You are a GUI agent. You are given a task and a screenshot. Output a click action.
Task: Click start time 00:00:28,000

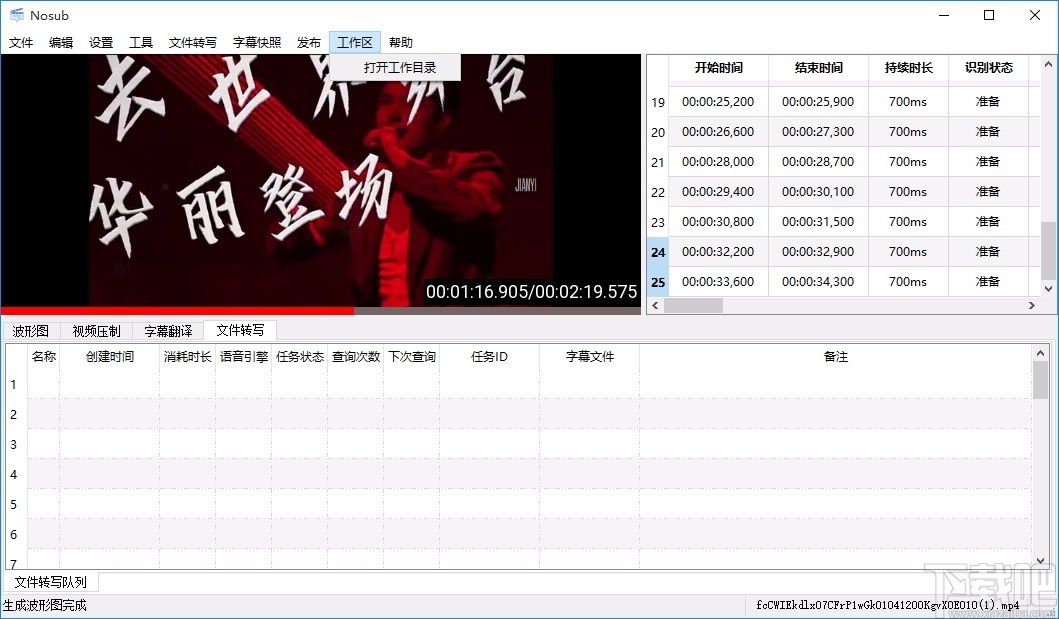pyautogui.click(x=718, y=161)
